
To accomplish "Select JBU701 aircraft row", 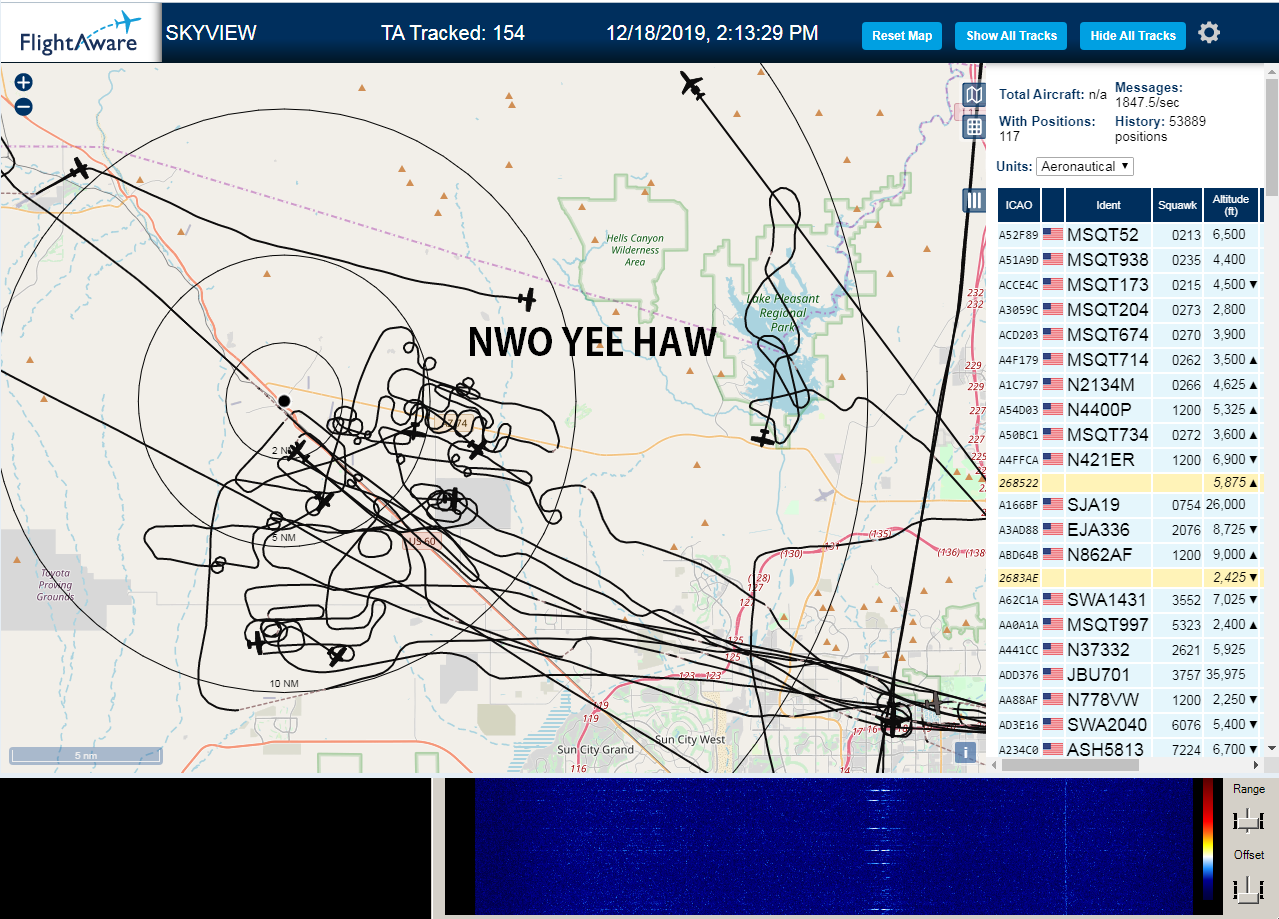I will tap(1130, 674).
